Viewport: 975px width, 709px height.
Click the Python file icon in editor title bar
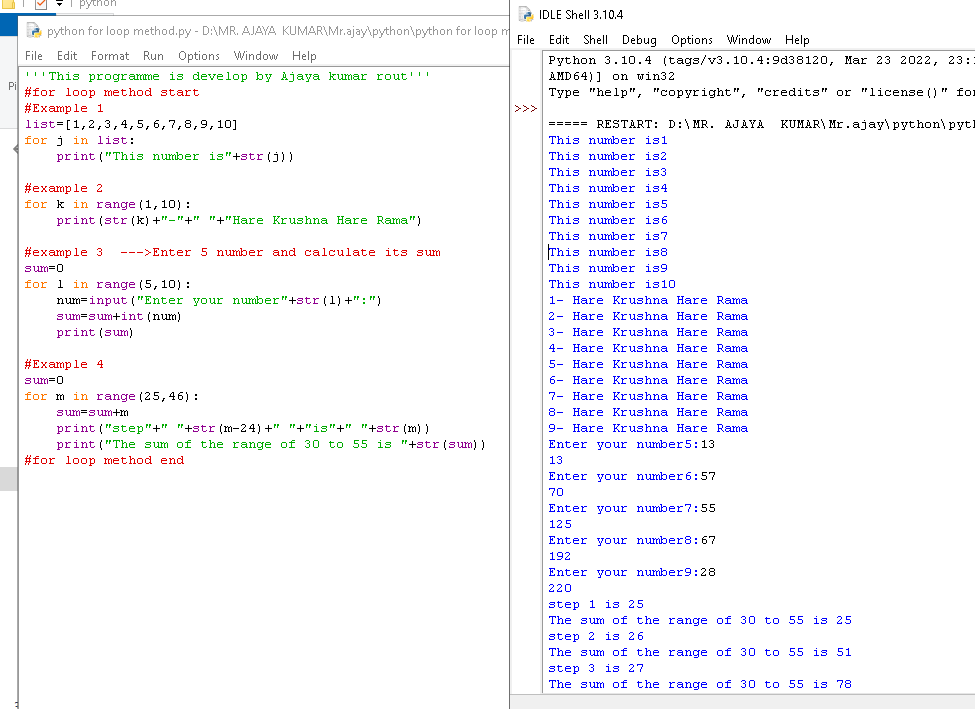tap(34, 31)
